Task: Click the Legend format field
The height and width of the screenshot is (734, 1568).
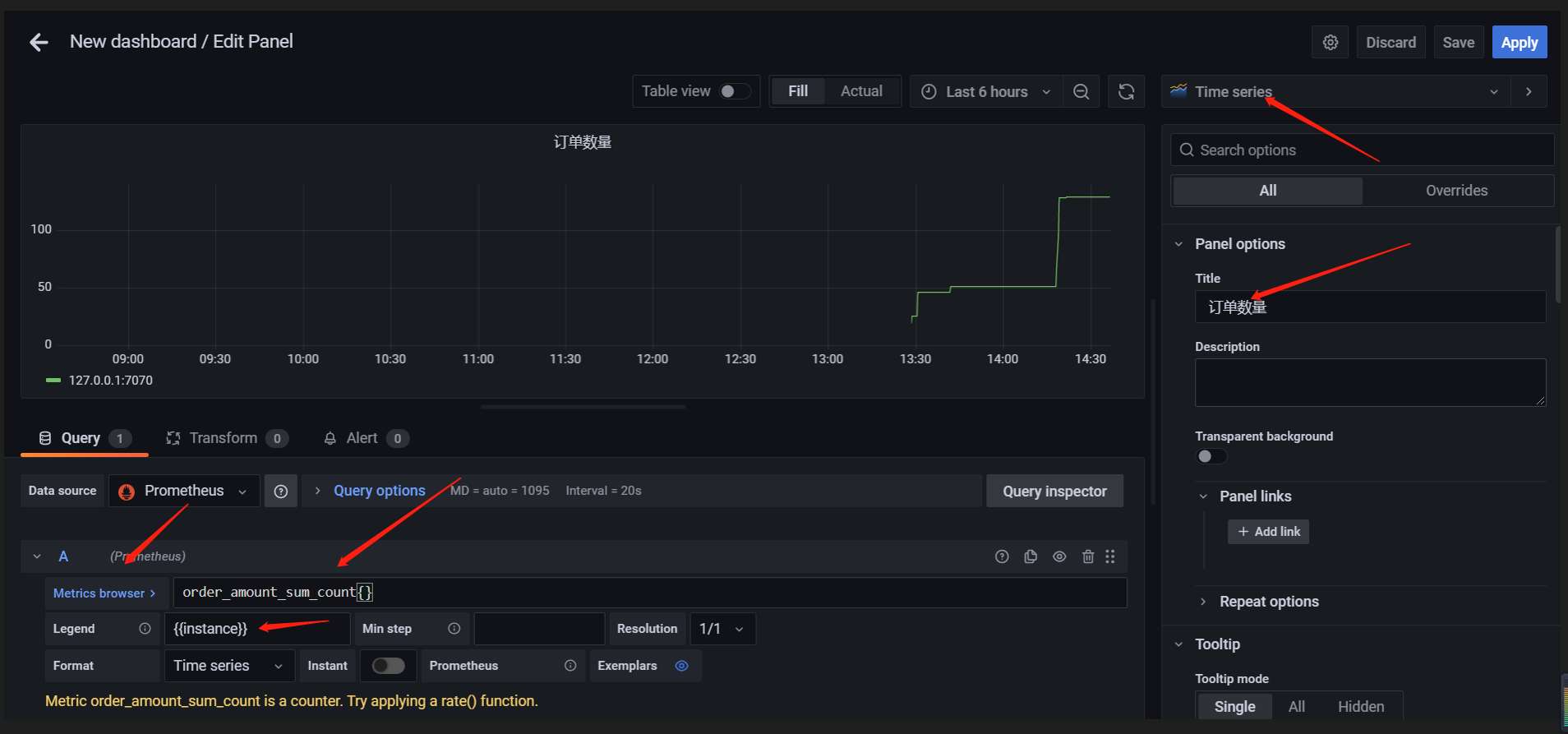Action: 257,629
